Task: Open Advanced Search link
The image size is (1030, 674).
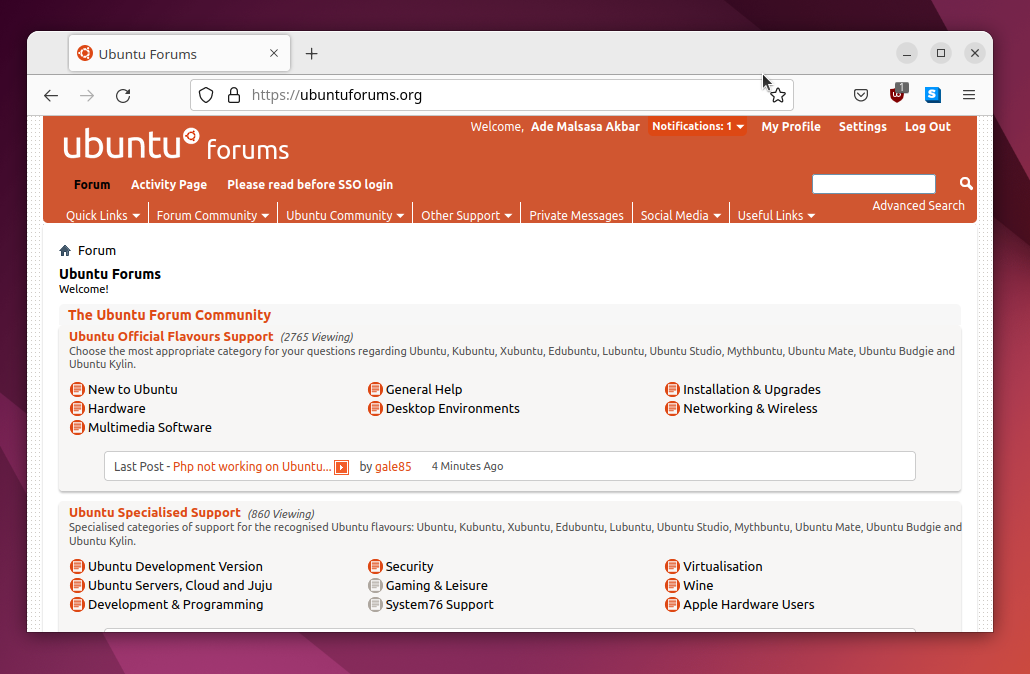Action: coord(918,206)
